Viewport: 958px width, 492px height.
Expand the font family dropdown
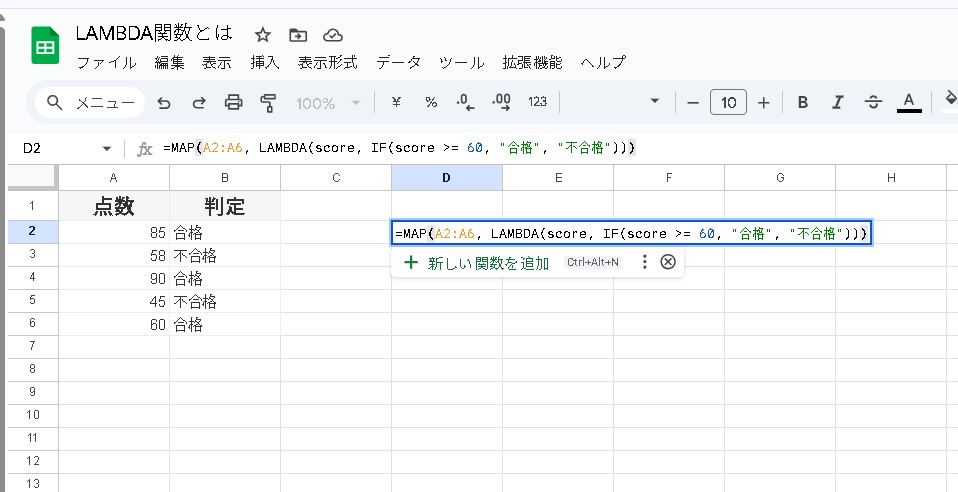pyautogui.click(x=655, y=102)
